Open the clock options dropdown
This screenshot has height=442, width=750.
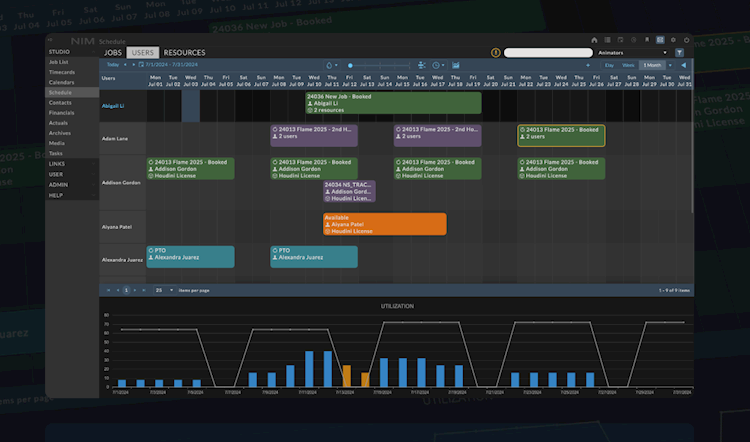pyautogui.click(x=438, y=65)
